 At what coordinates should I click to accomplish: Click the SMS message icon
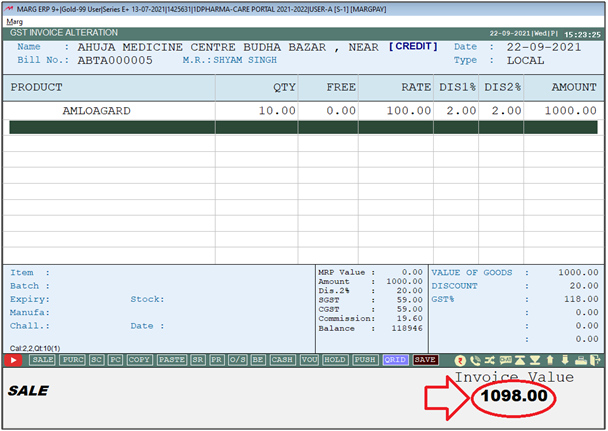tap(505, 360)
